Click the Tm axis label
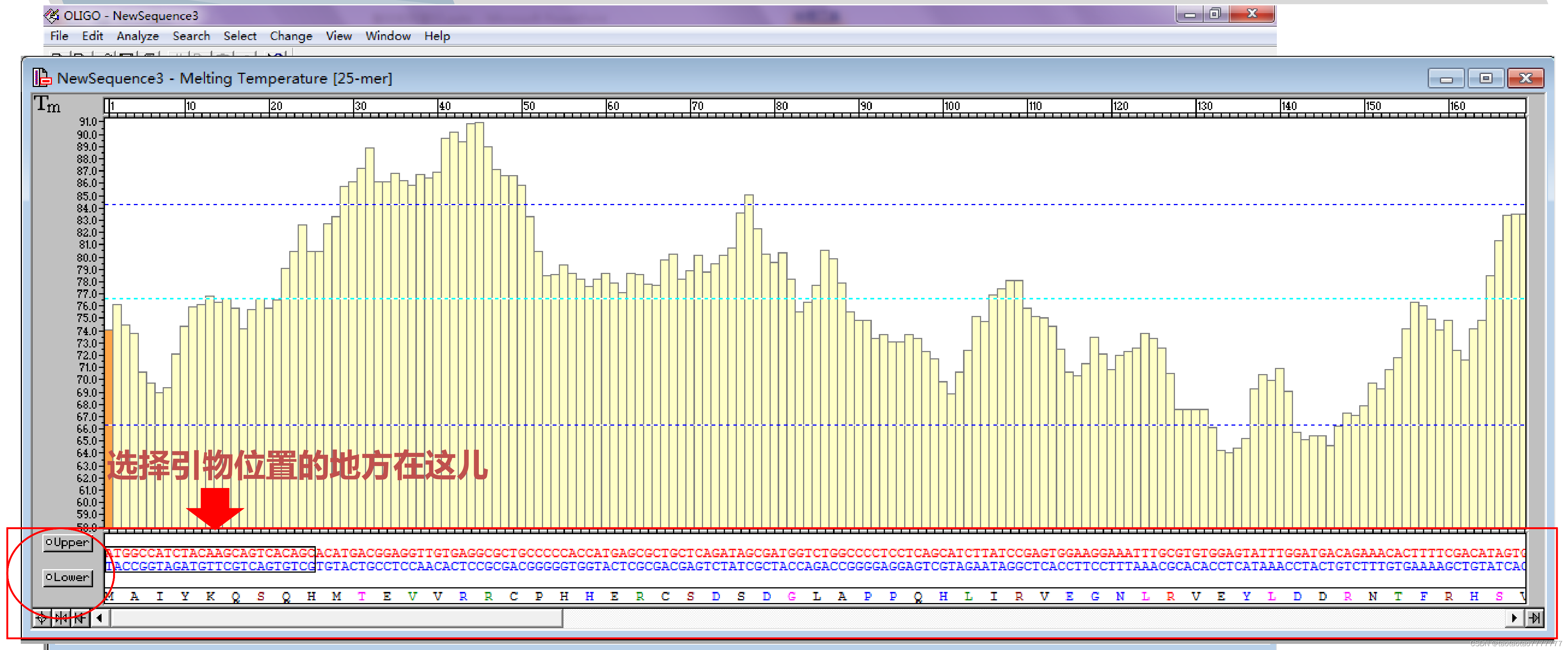Viewport: 1568px width, 650px height. click(47, 104)
